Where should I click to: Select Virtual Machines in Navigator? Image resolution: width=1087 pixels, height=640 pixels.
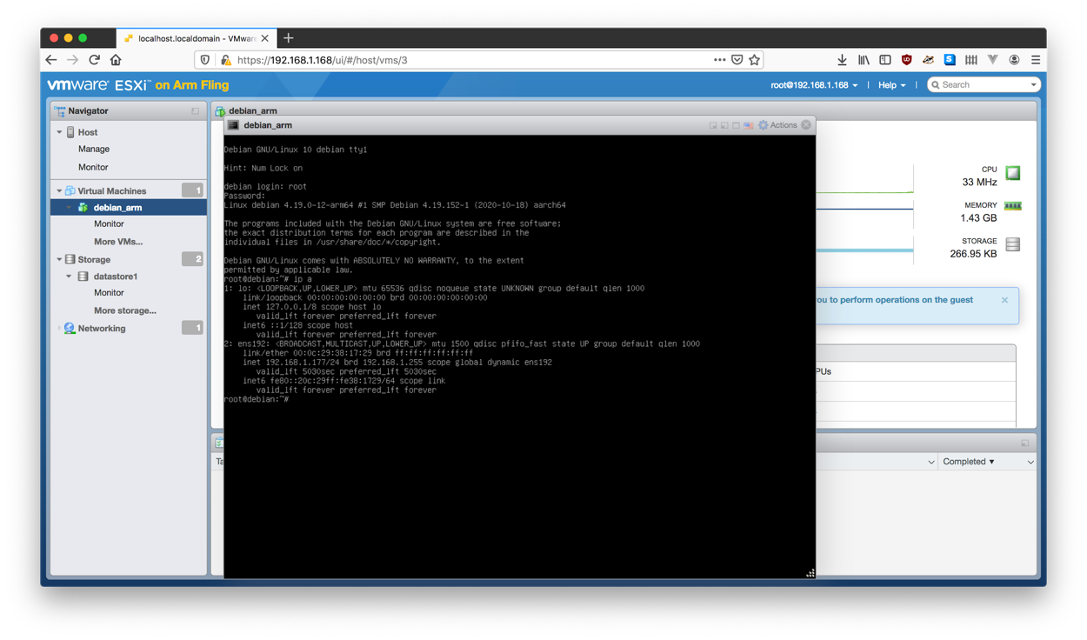tap(112, 191)
